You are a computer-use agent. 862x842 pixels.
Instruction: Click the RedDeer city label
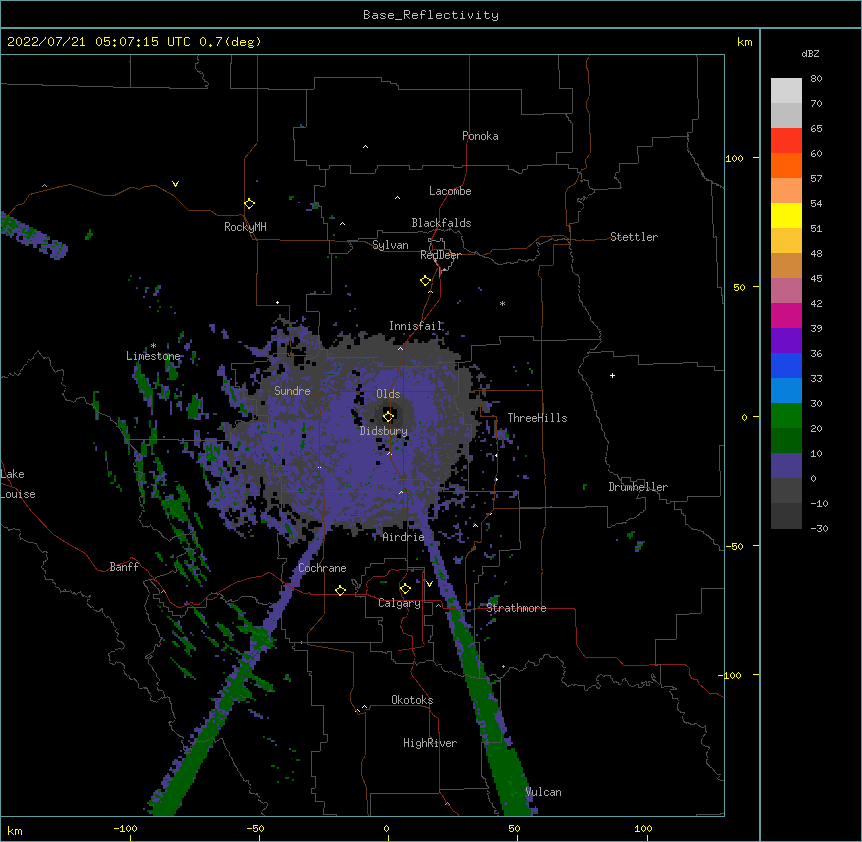click(440, 255)
